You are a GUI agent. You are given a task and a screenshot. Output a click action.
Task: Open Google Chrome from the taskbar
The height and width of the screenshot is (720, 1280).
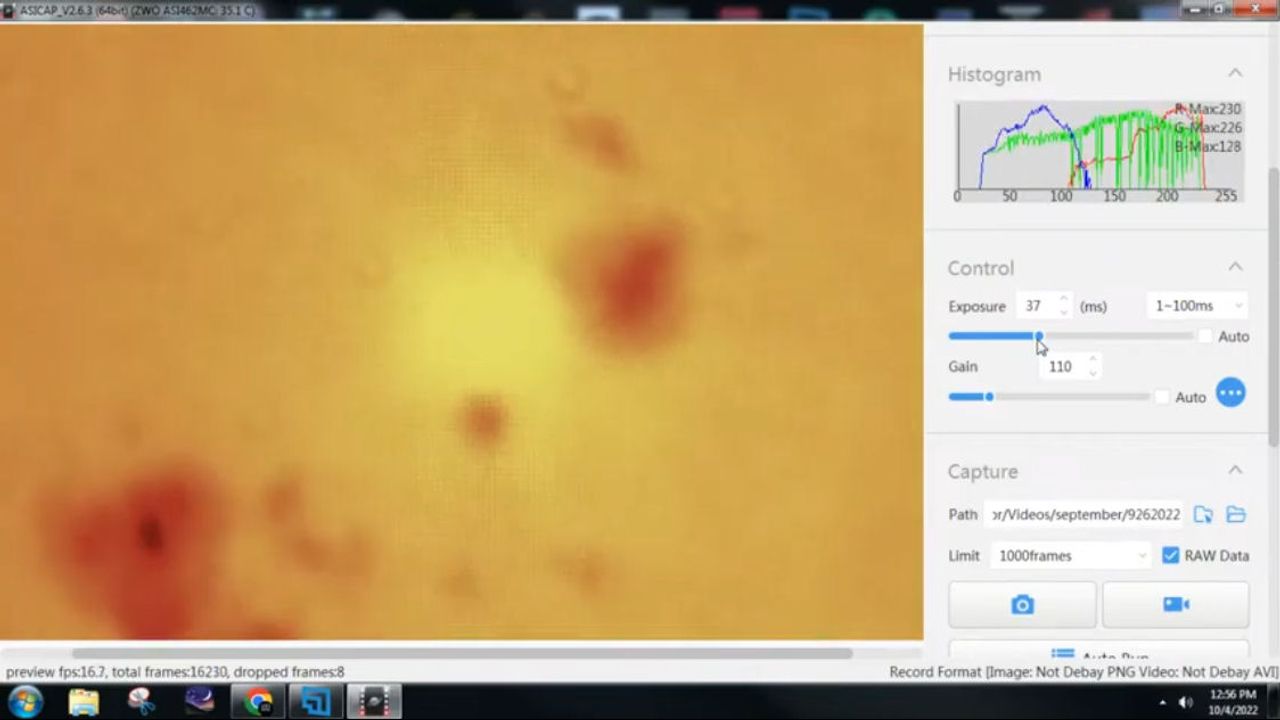[x=259, y=702]
